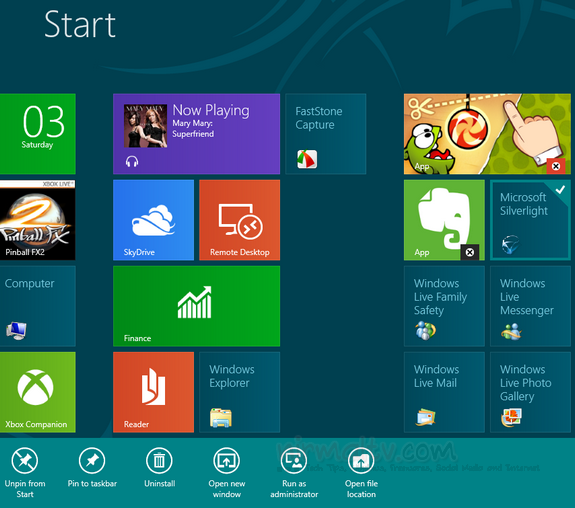Click the Now Playing music tile
The image size is (575, 508).
(197, 134)
